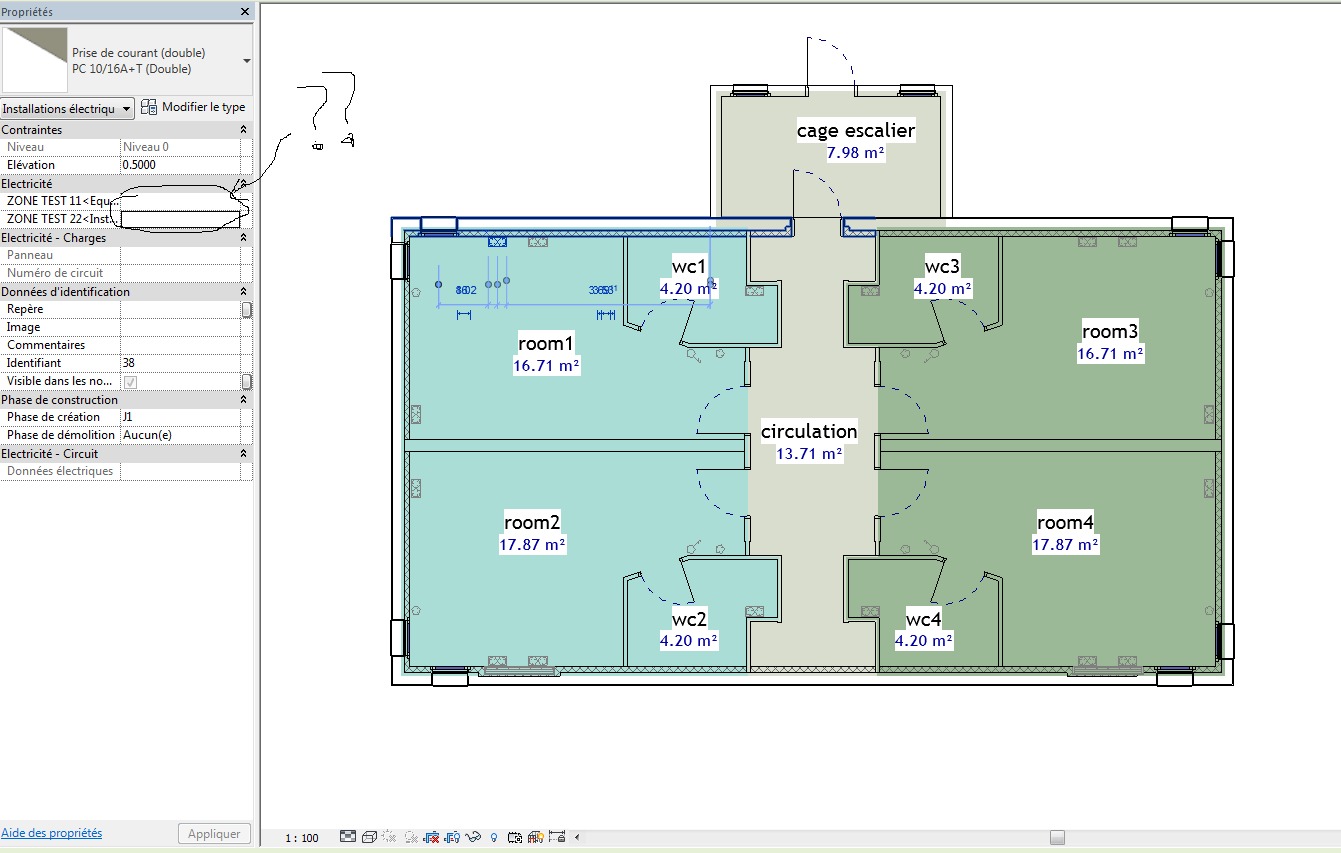The height and width of the screenshot is (853, 1341).
Task: Click the Modifier le type icon
Action: (149, 107)
